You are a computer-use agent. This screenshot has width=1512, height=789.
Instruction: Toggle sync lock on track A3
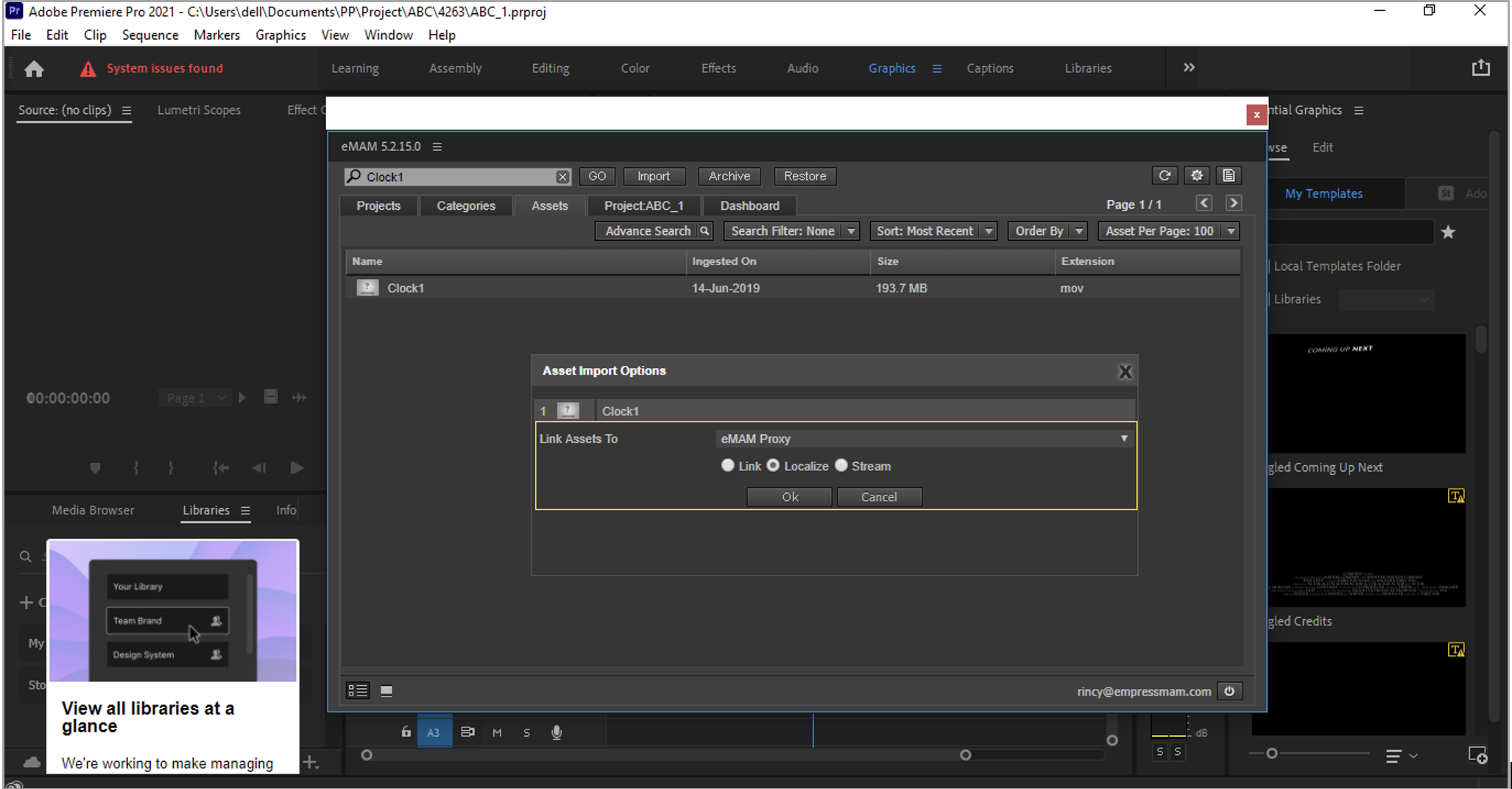[x=467, y=732]
